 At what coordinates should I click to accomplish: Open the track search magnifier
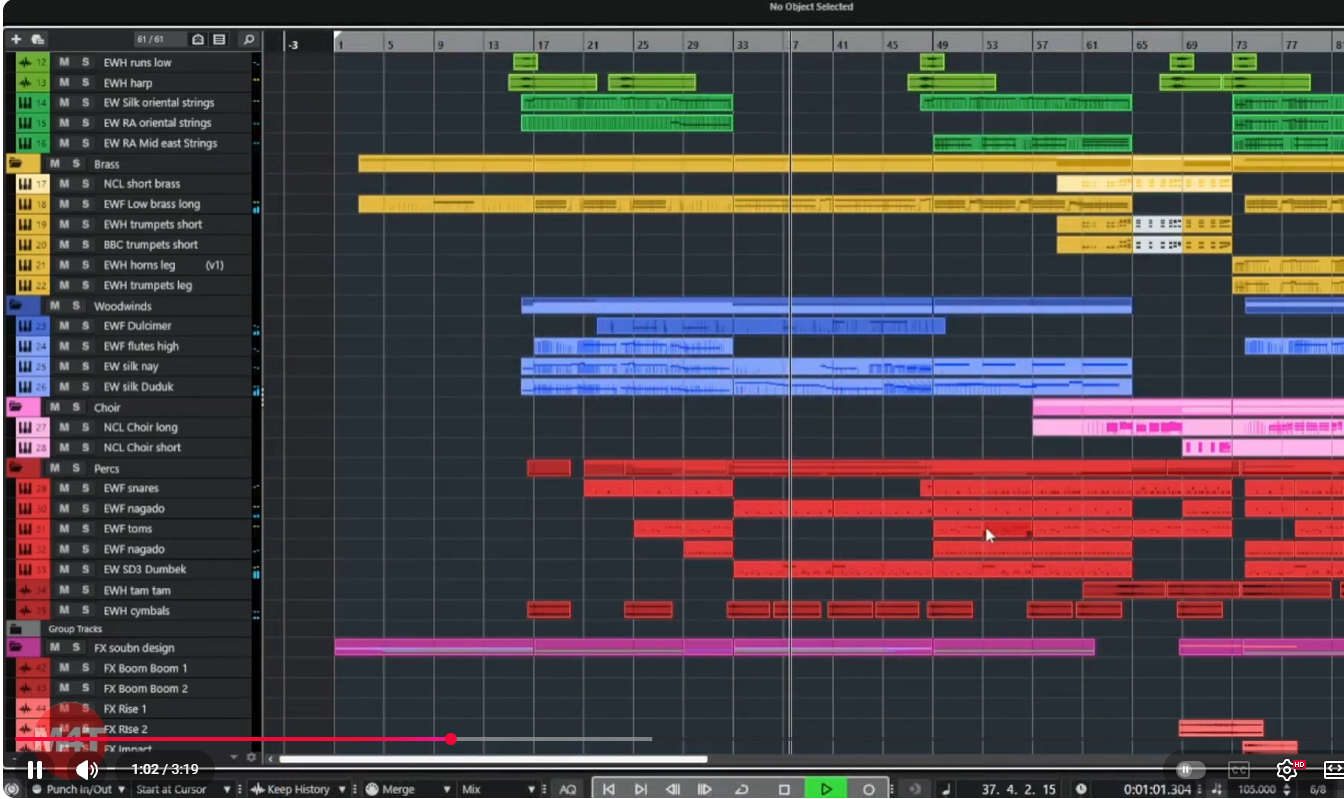248,40
